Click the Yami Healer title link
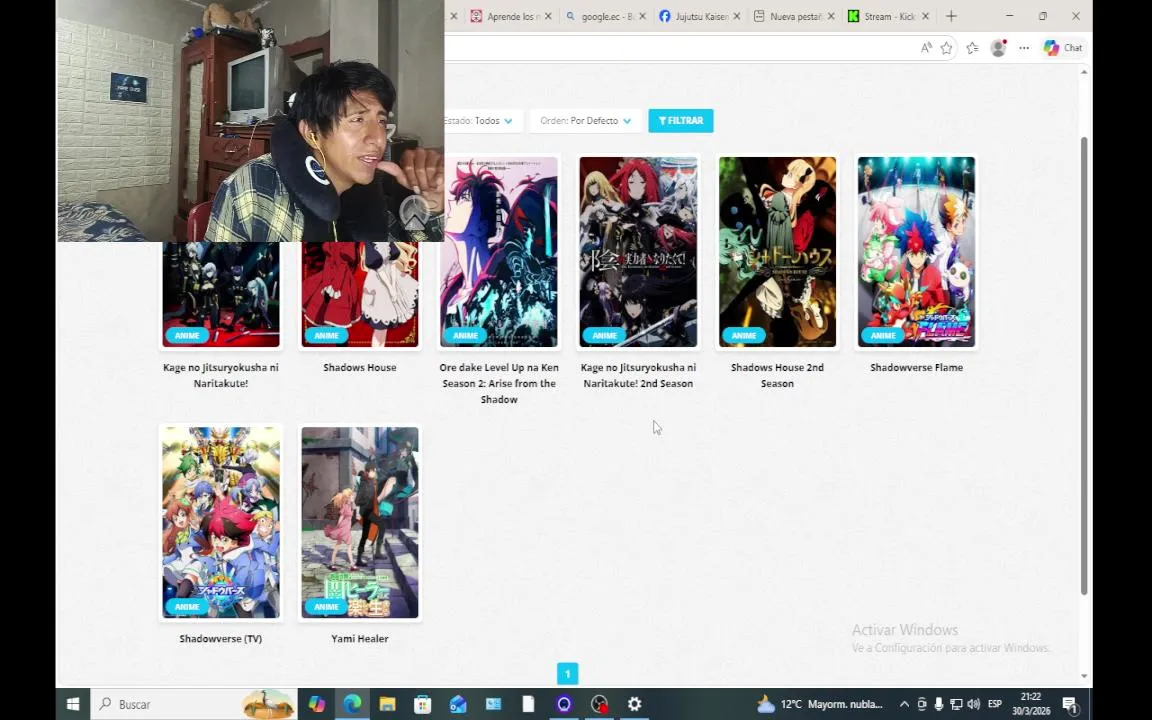 tap(360, 638)
